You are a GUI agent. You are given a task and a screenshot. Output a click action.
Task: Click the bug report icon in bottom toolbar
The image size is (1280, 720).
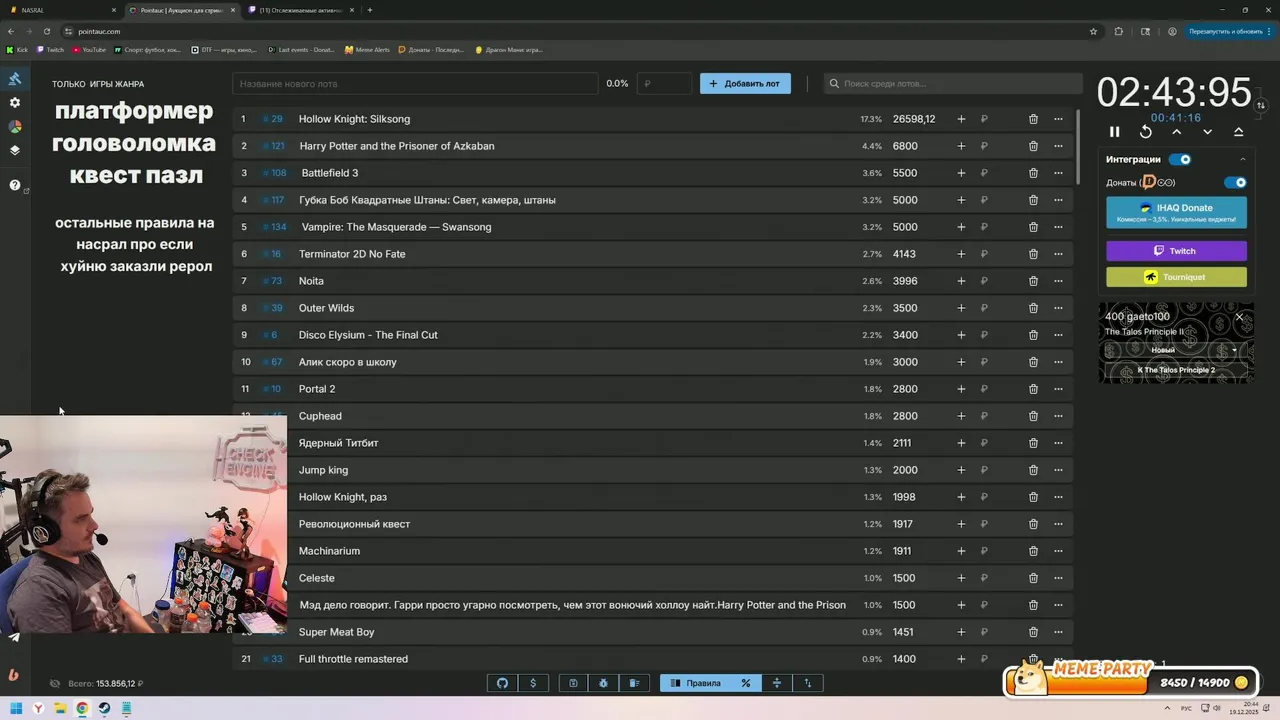[604, 683]
